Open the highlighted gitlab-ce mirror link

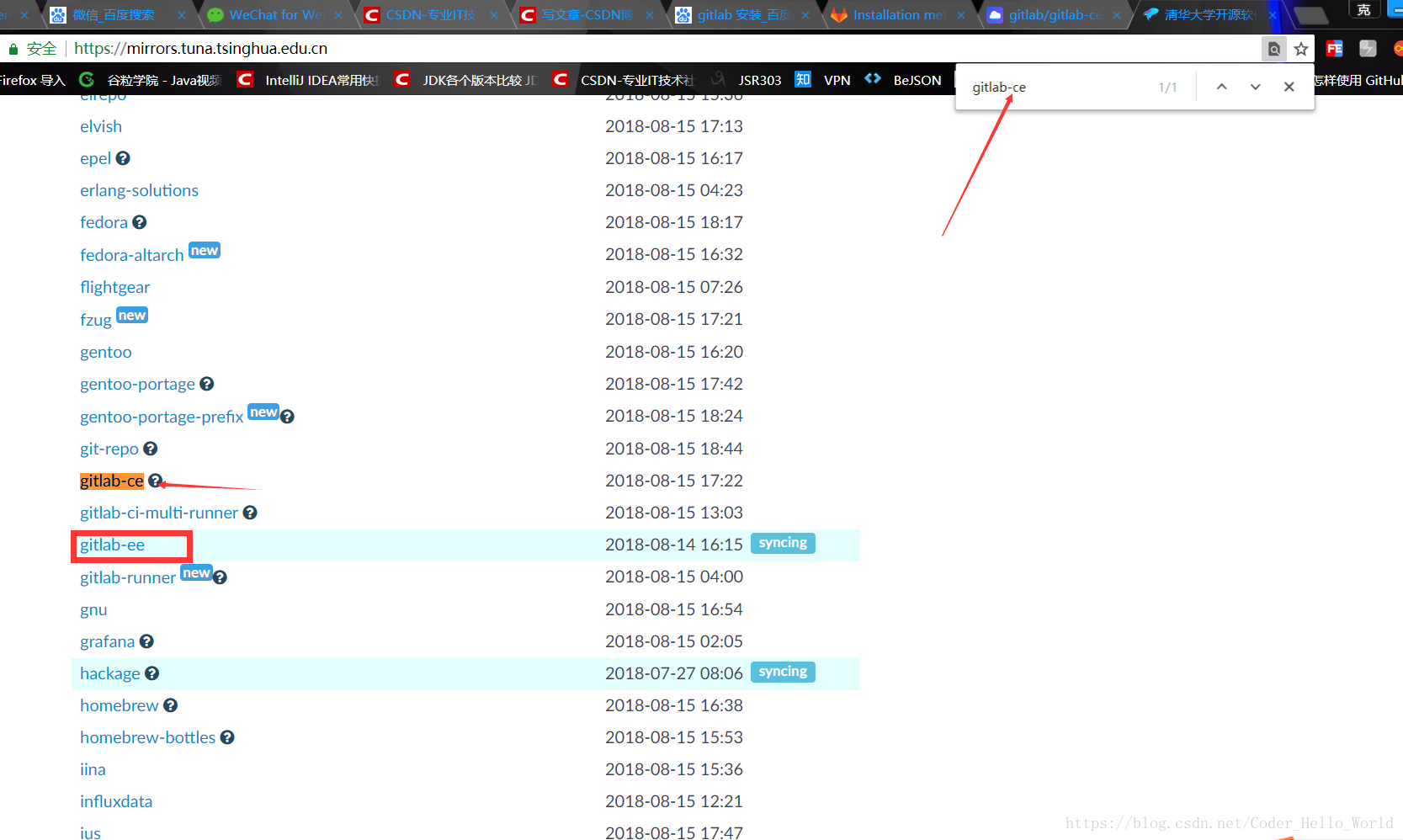(112, 481)
